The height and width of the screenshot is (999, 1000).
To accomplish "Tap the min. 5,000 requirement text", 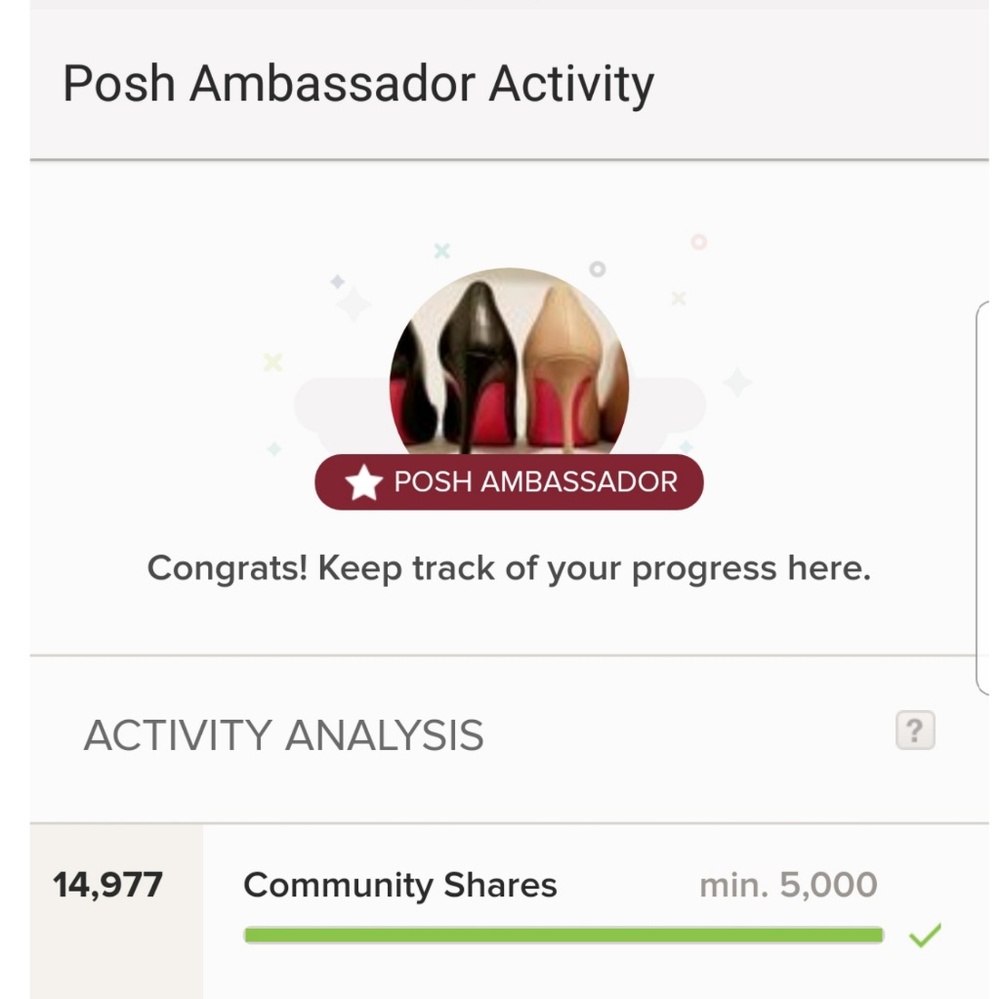I will [788, 885].
